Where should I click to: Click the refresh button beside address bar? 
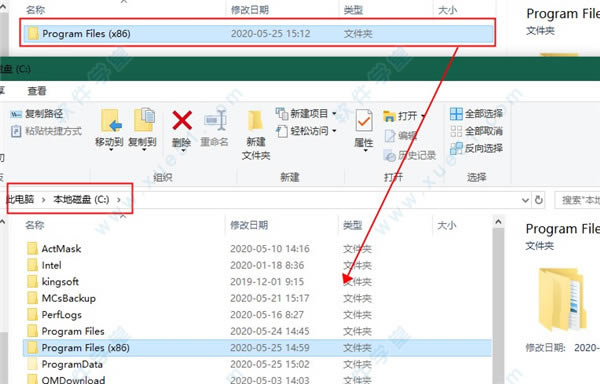click(539, 200)
